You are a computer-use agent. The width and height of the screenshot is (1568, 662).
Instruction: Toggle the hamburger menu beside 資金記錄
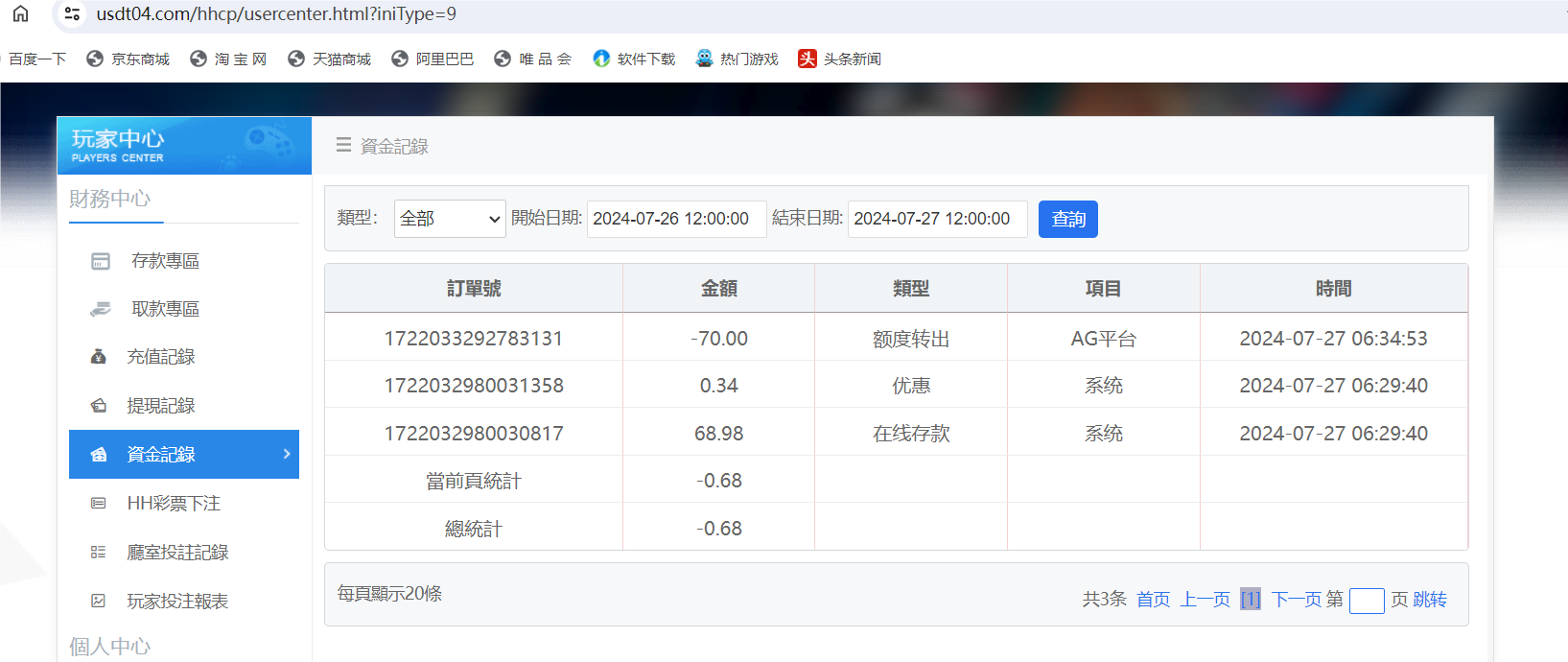(x=343, y=146)
